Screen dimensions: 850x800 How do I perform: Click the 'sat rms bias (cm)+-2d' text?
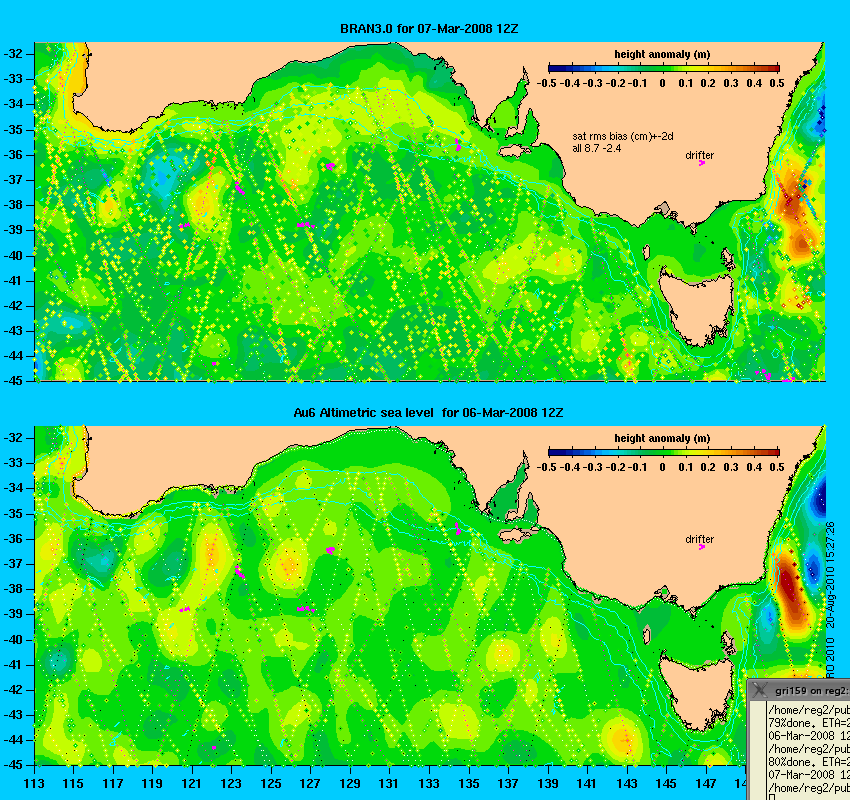623,137
